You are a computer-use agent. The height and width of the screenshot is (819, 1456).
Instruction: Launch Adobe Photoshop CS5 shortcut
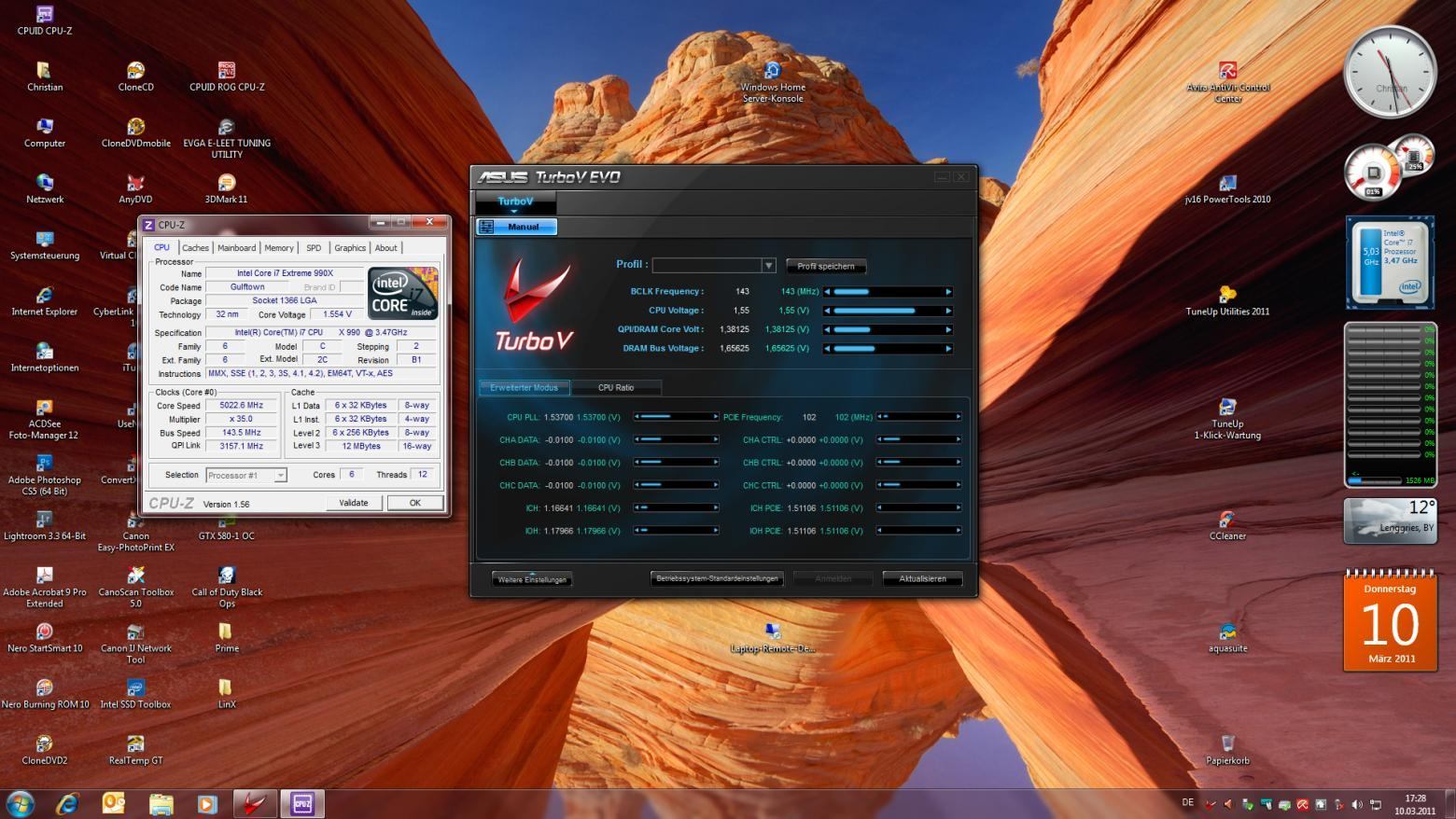coord(44,475)
